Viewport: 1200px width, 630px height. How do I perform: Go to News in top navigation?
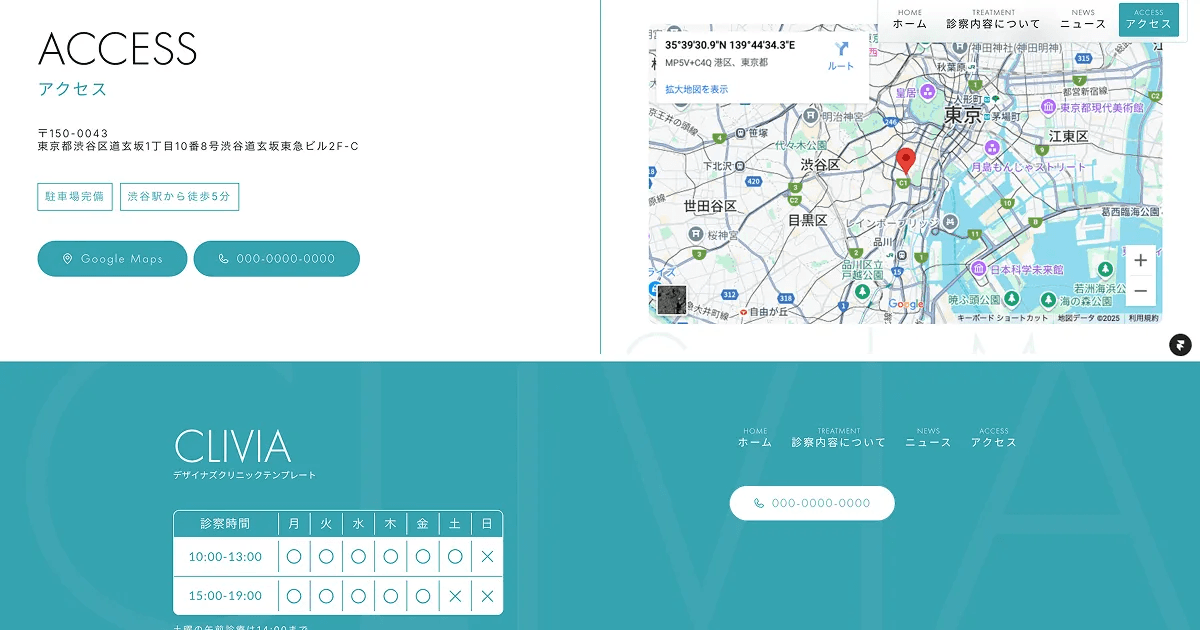point(1083,19)
